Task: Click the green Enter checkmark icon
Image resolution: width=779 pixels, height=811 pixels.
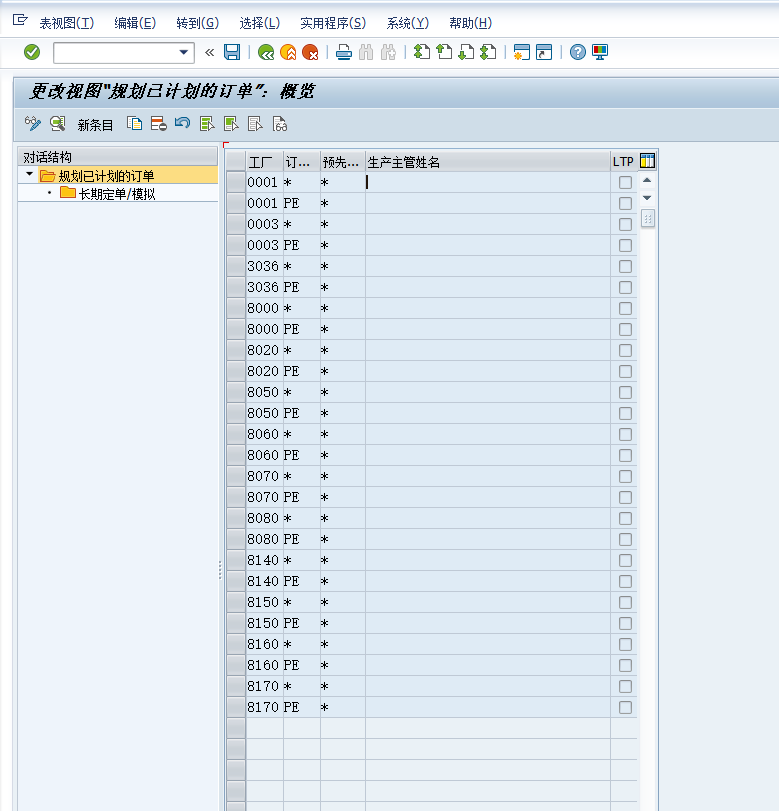Action: click(x=32, y=52)
